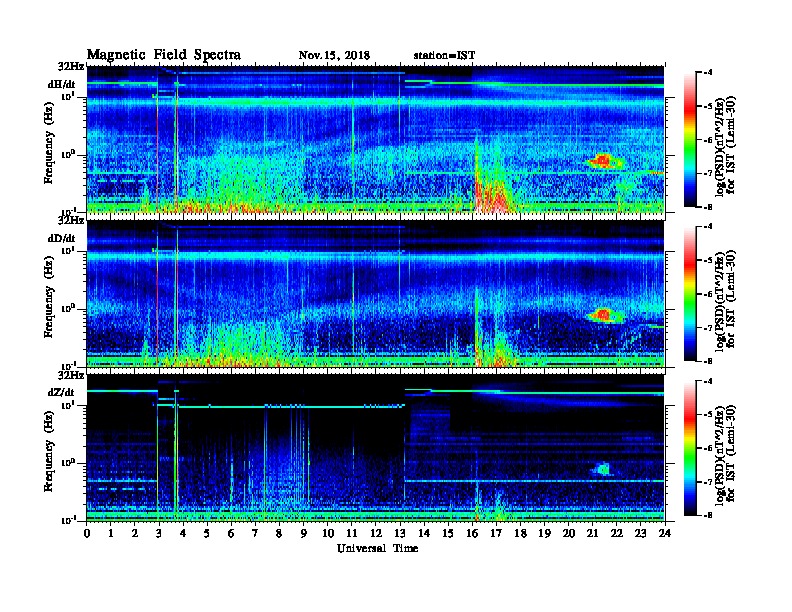792x612 pixels.
Task: Click the date 'Nov. 15, 2018'
Action: point(334,55)
